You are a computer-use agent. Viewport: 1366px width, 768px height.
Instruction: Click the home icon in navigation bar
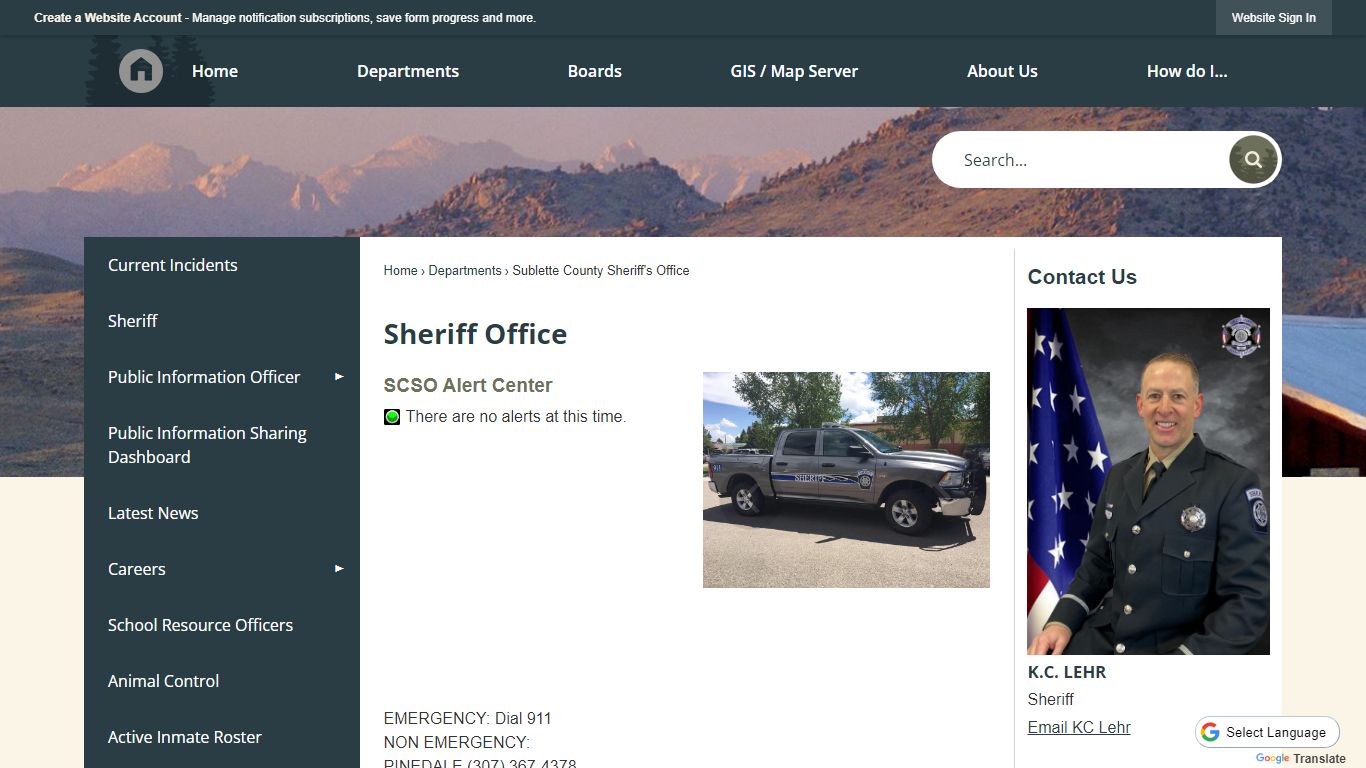click(x=141, y=71)
